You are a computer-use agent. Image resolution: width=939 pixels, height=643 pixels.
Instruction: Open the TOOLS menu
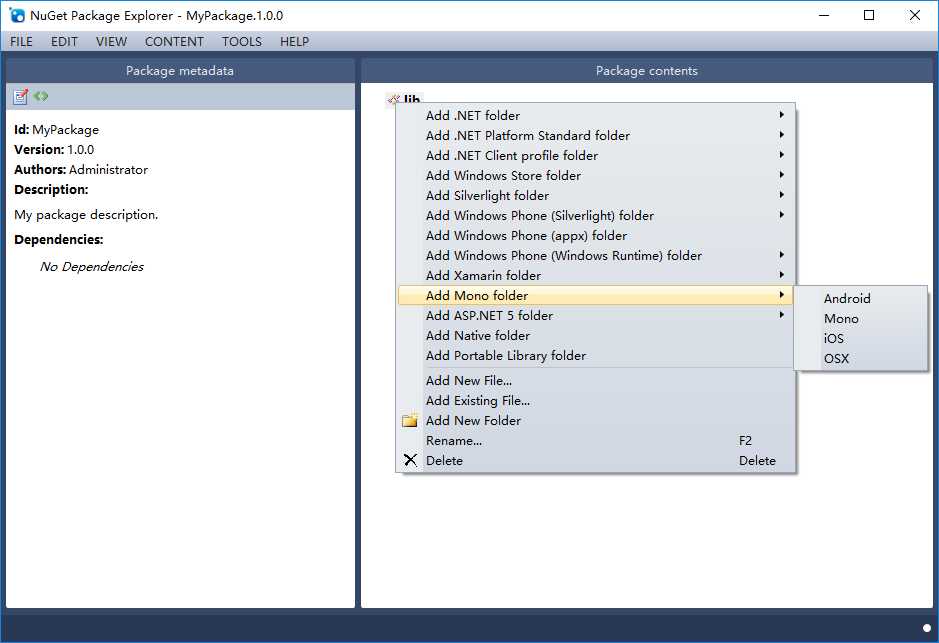[242, 41]
